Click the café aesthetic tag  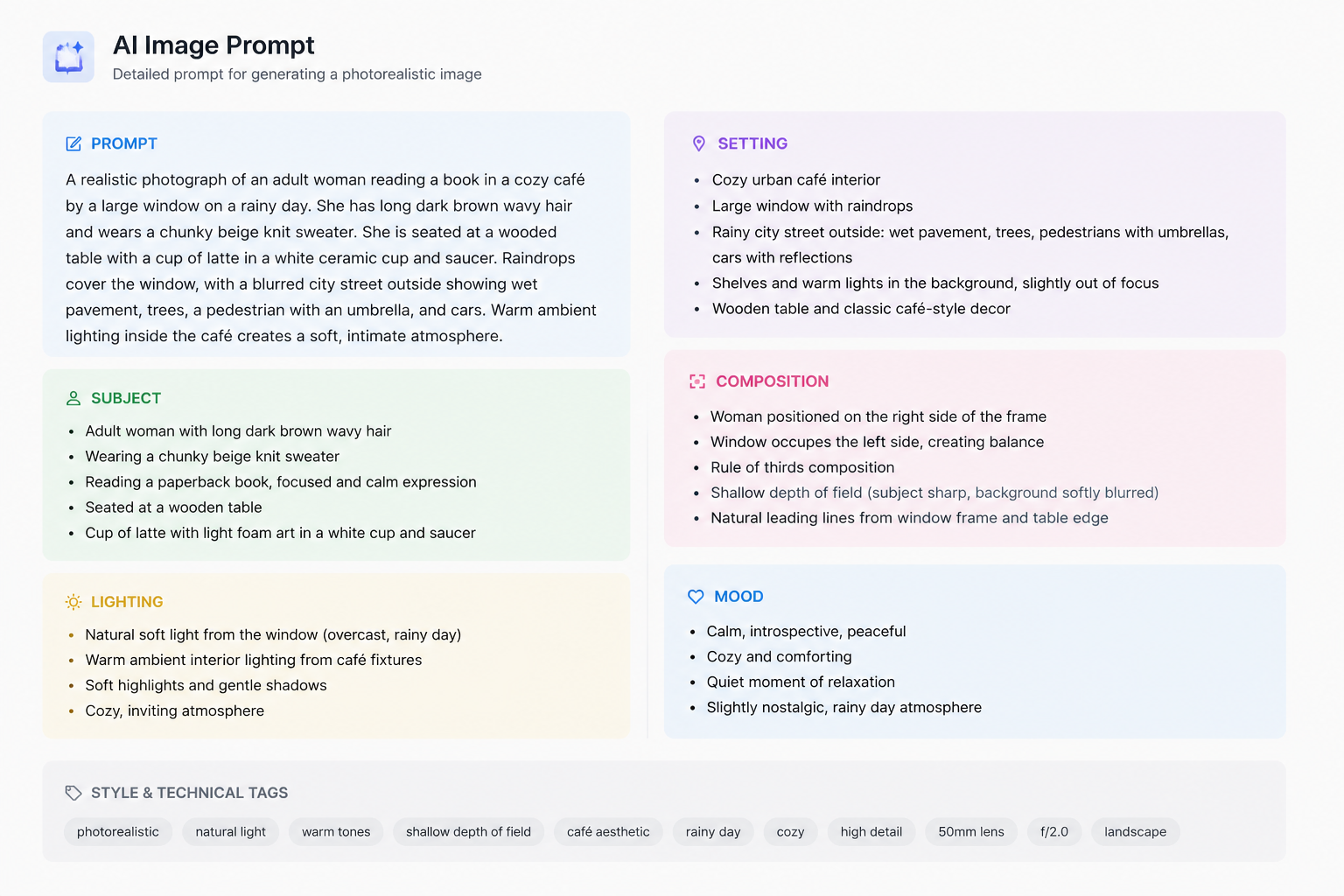tap(608, 832)
